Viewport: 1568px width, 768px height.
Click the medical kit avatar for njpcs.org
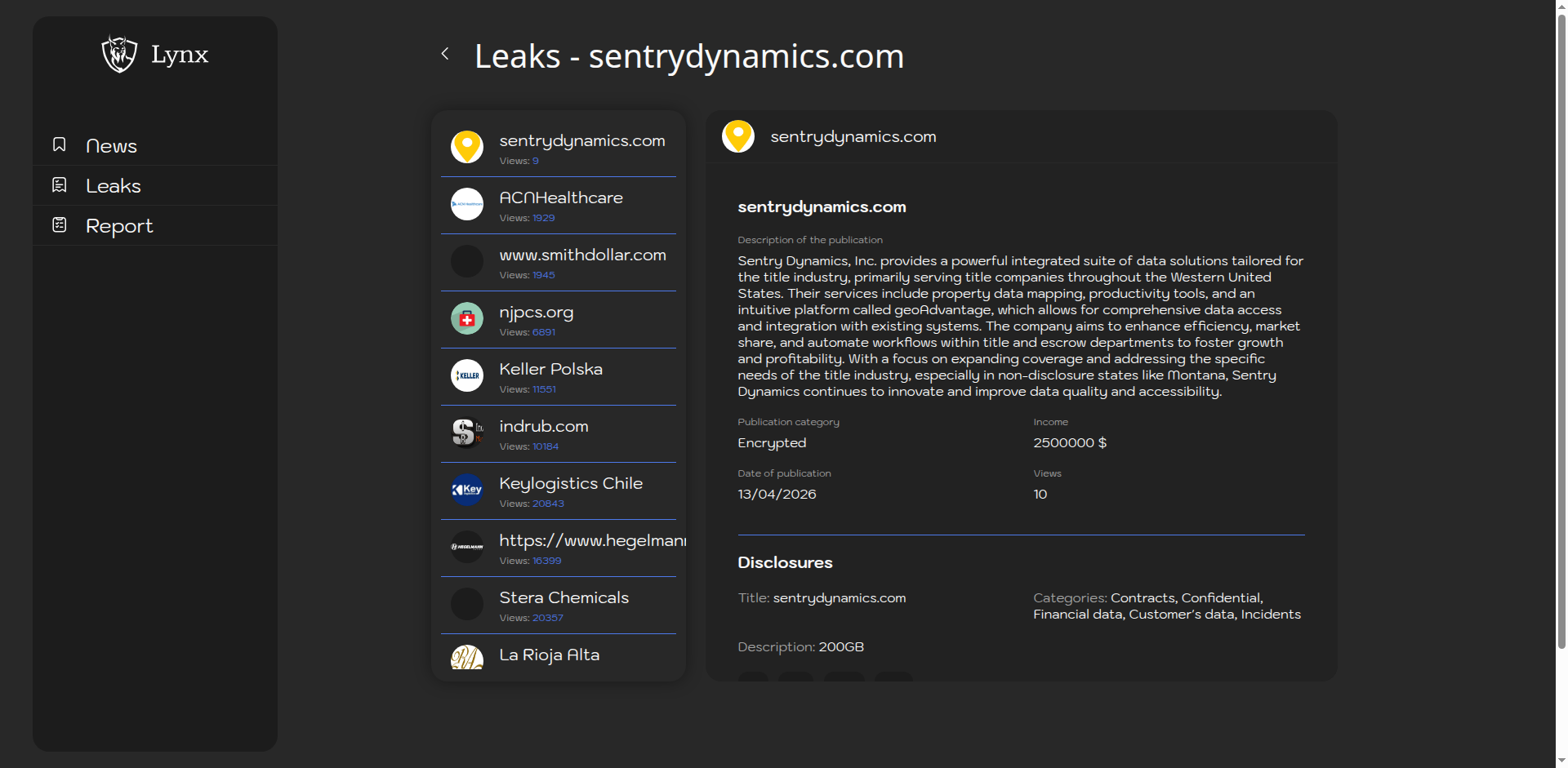pyautogui.click(x=467, y=318)
